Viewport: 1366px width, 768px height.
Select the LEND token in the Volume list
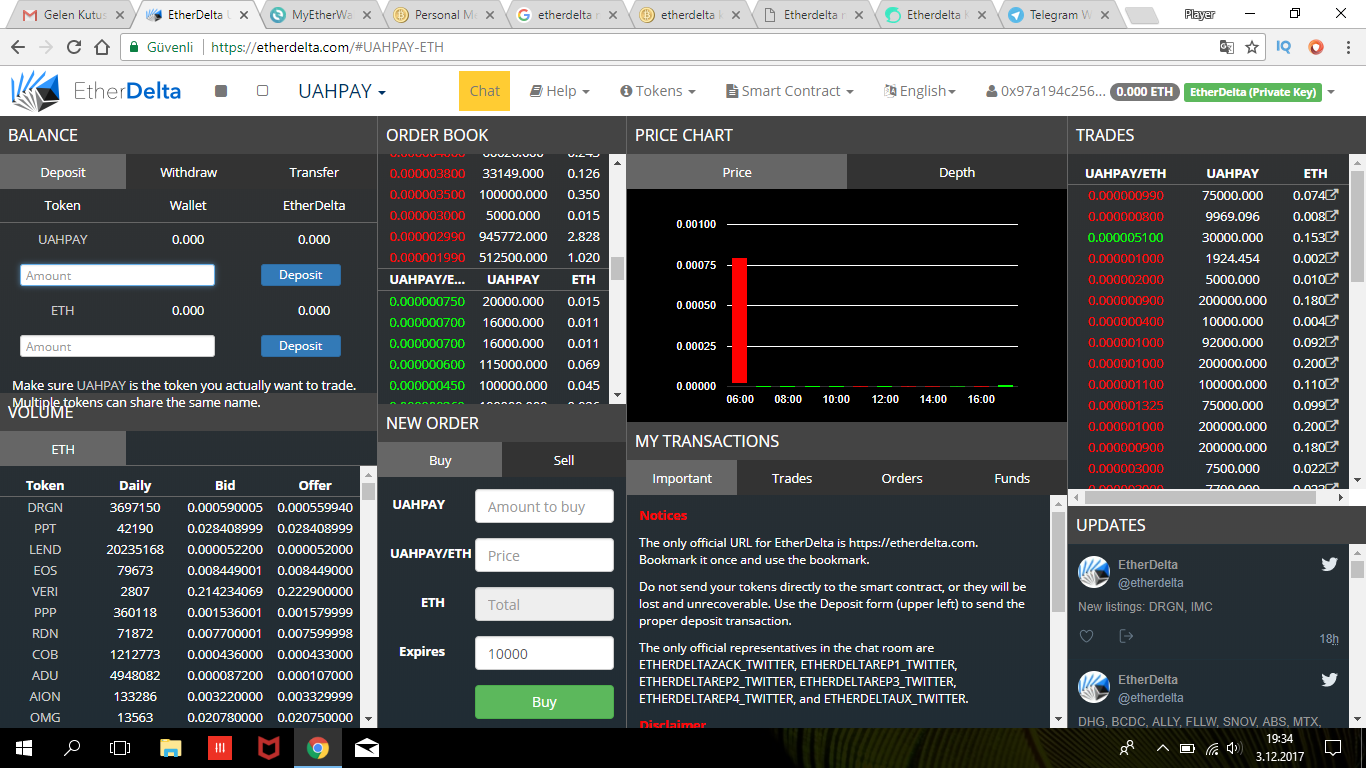(45, 549)
